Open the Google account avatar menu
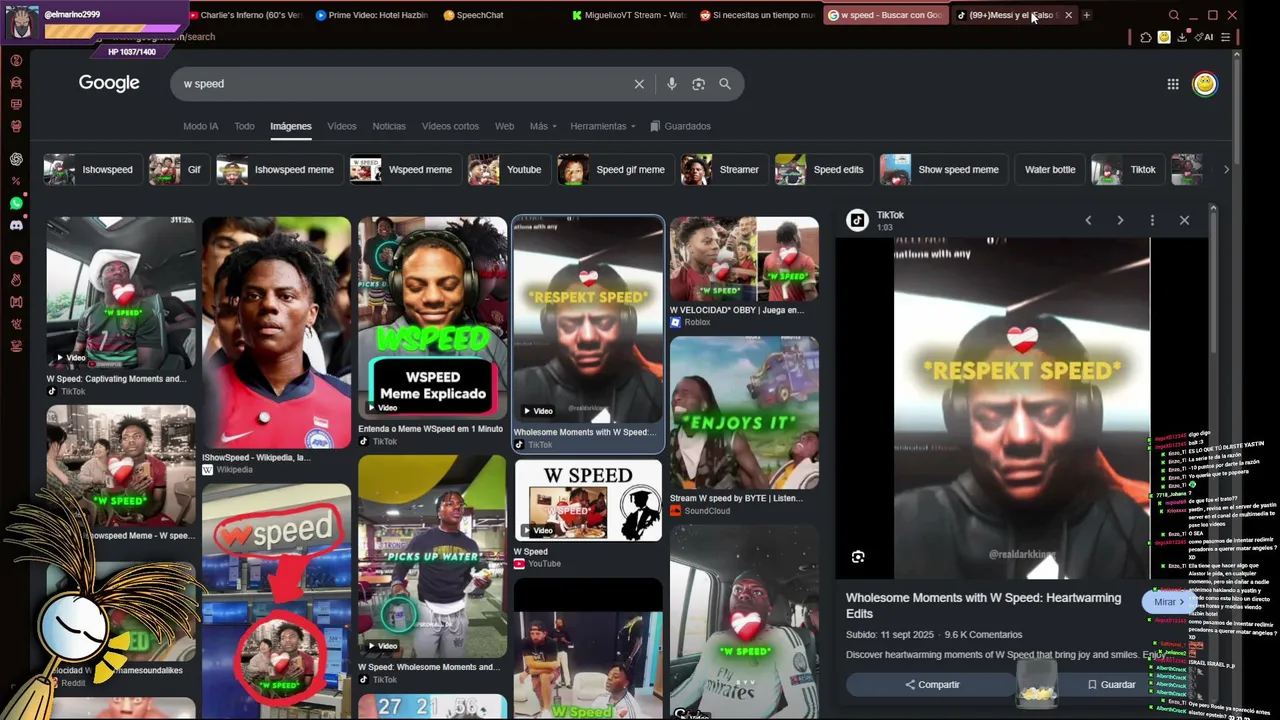Viewport: 1280px width, 720px height. click(x=1204, y=84)
